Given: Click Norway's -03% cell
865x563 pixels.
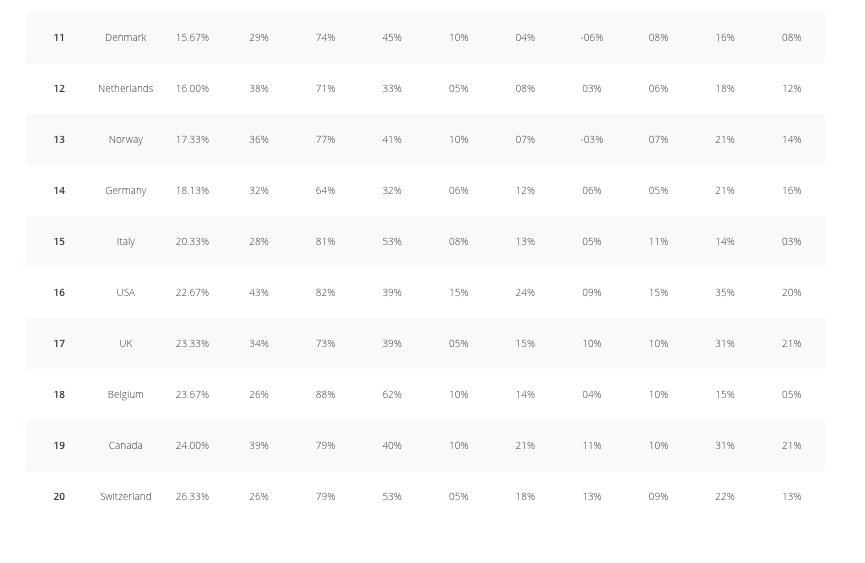Looking at the screenshot, I should (591, 140).
